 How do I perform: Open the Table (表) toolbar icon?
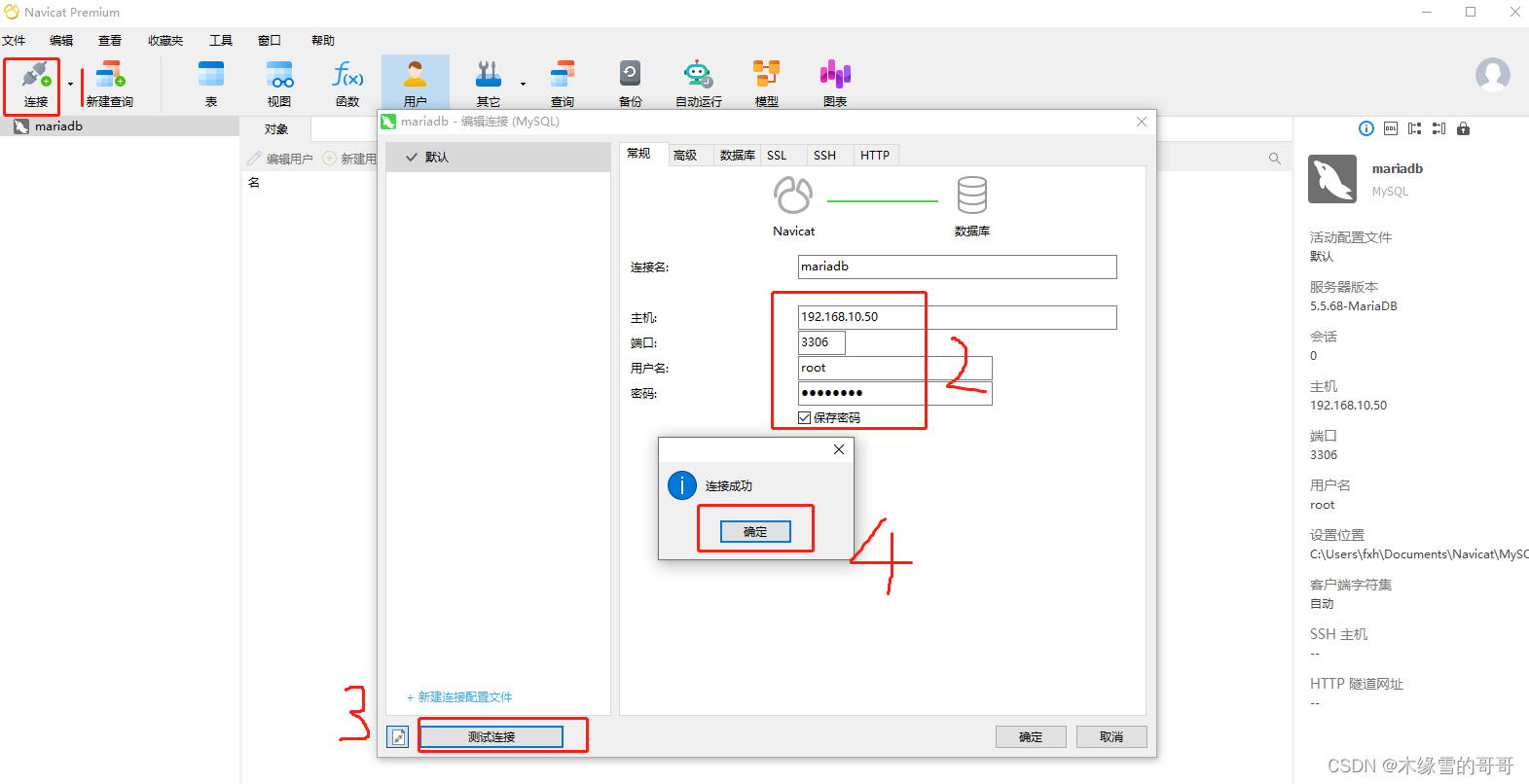(211, 85)
